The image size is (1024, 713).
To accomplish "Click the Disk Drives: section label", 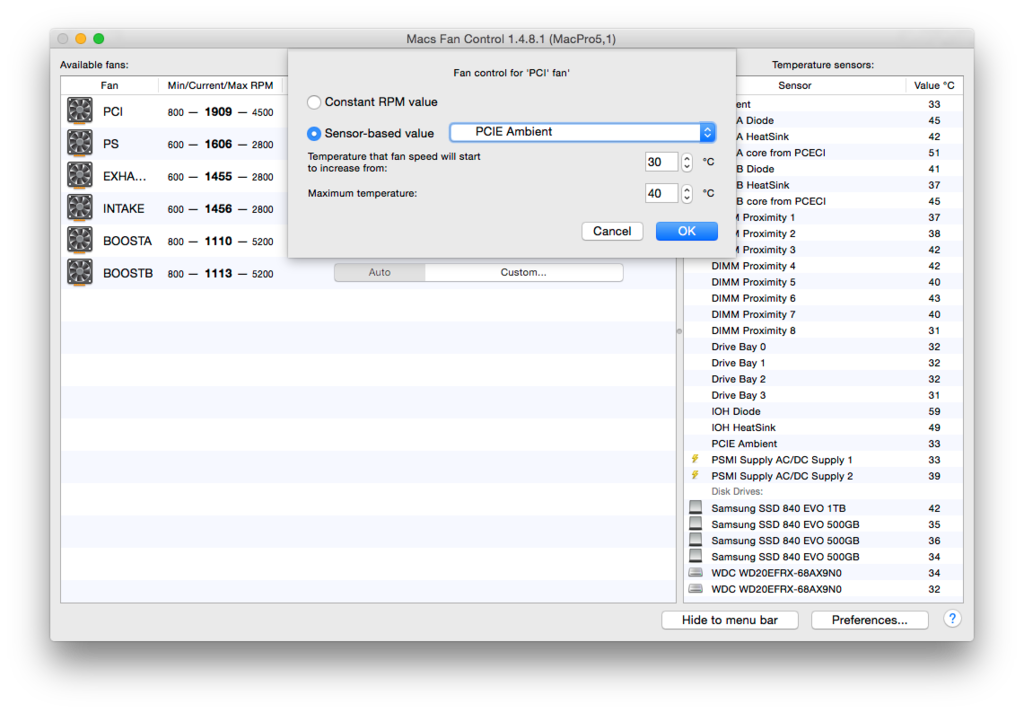I will click(x=737, y=492).
